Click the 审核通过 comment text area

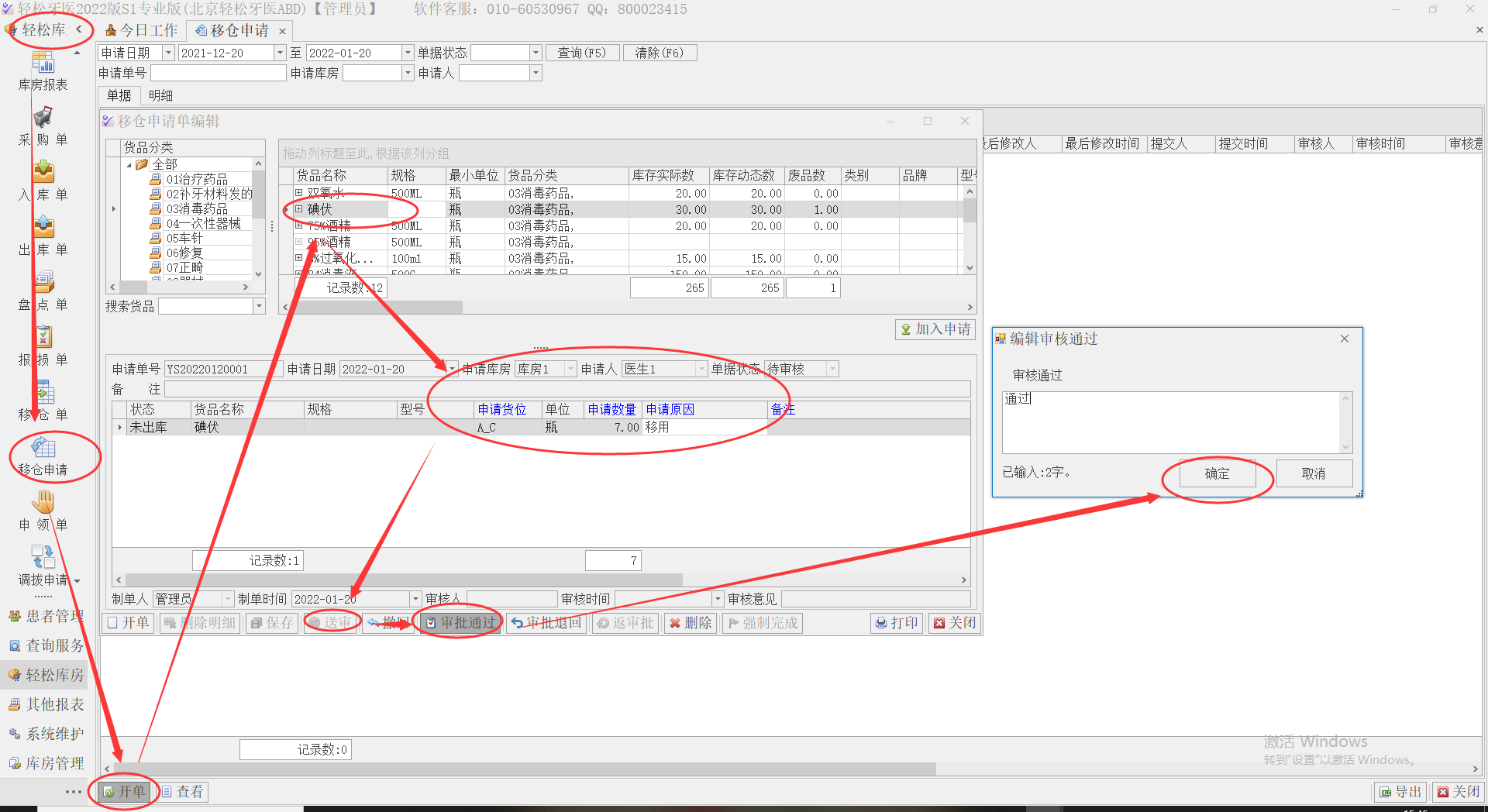[1171, 422]
